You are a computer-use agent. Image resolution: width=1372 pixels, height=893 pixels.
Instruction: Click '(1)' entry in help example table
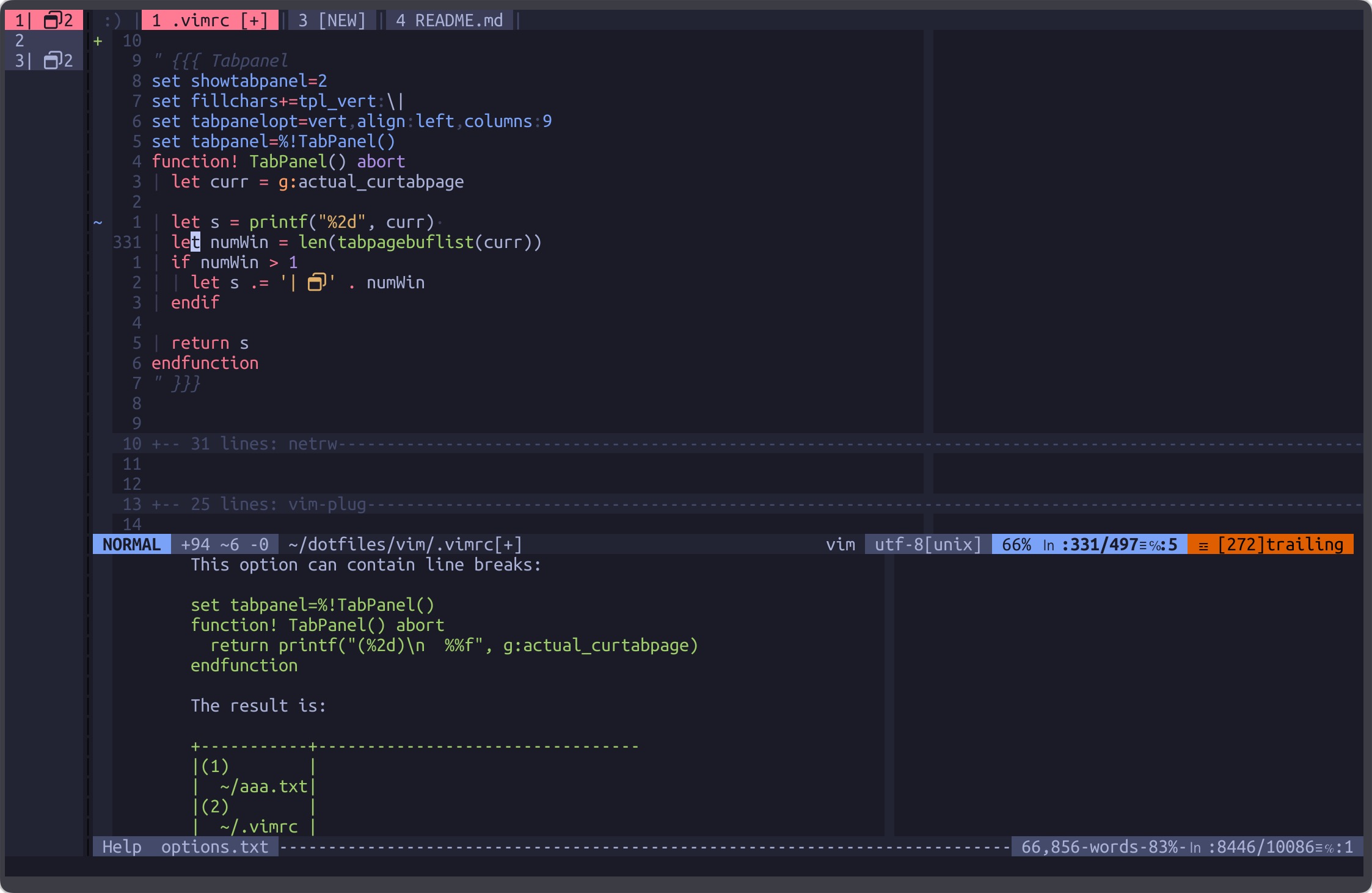click(x=215, y=766)
